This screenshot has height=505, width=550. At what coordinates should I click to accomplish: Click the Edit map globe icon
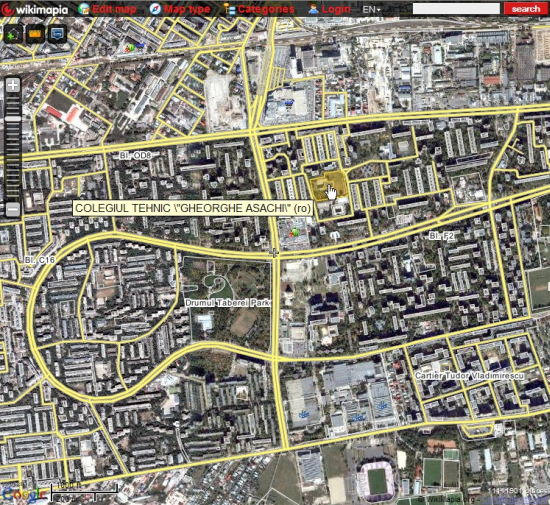pyautogui.click(x=84, y=9)
